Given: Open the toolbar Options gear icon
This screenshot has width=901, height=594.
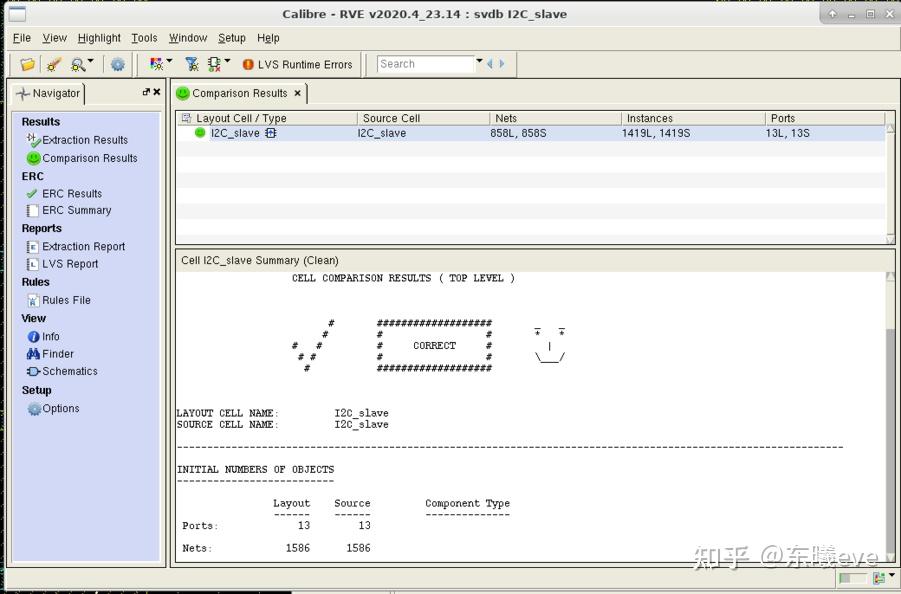Looking at the screenshot, I should [118, 64].
